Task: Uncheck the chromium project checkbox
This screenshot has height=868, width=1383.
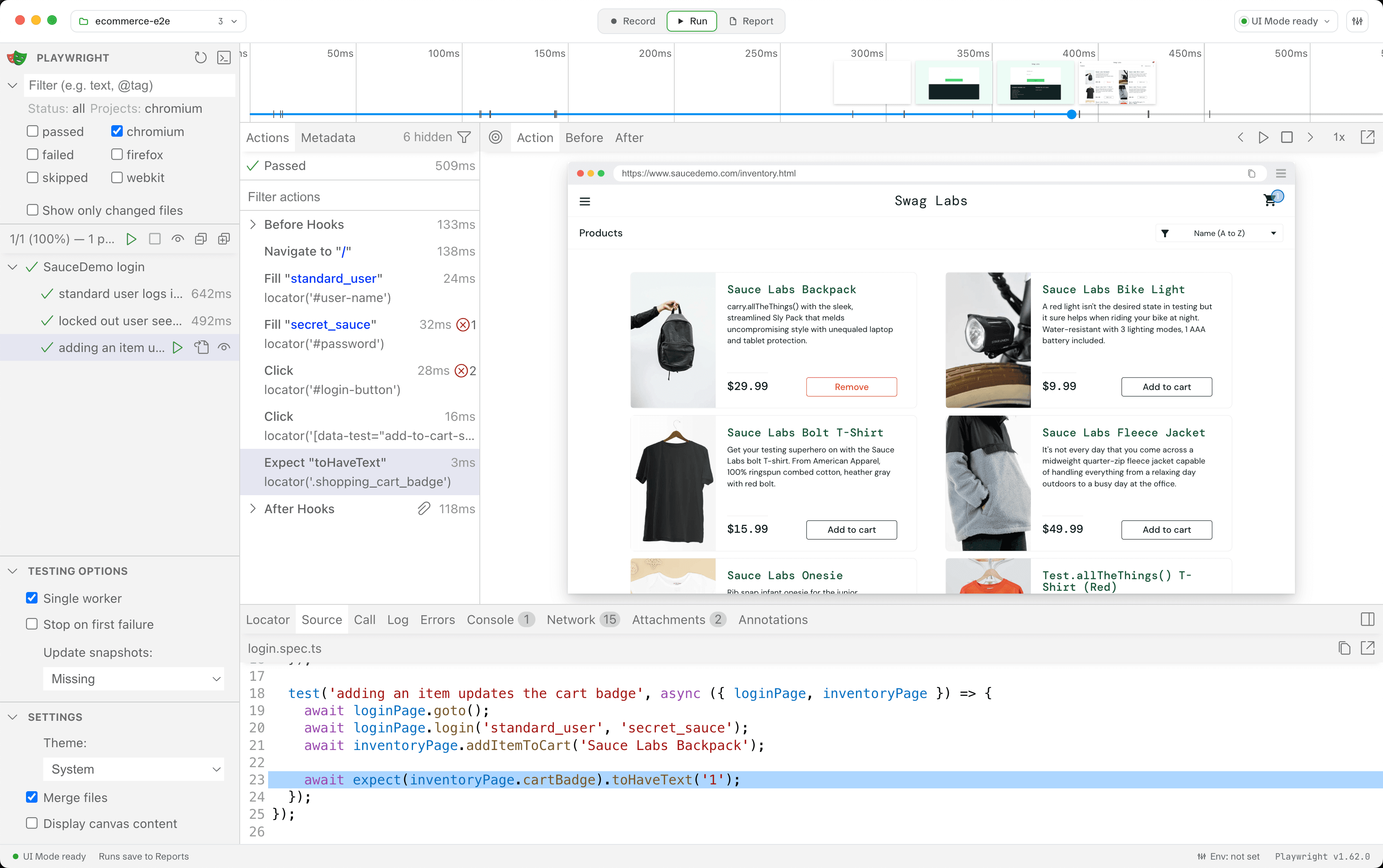Action: pyautogui.click(x=117, y=132)
